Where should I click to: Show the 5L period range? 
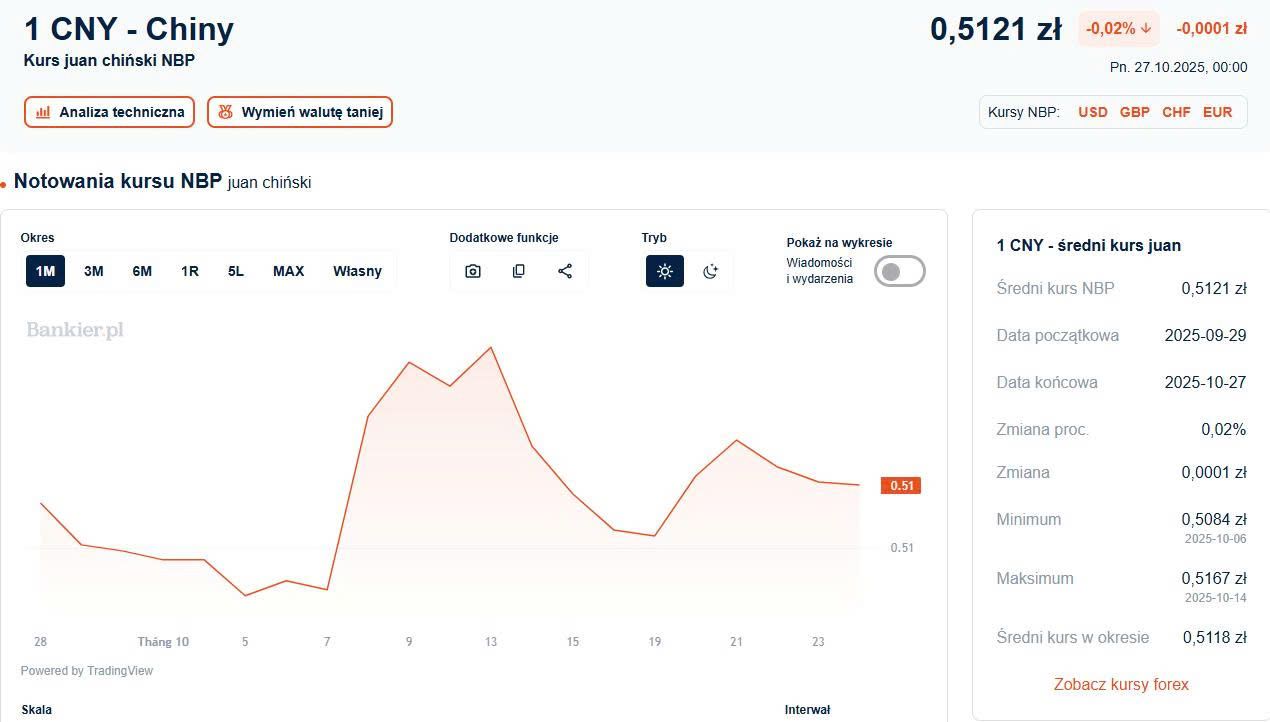(x=236, y=271)
